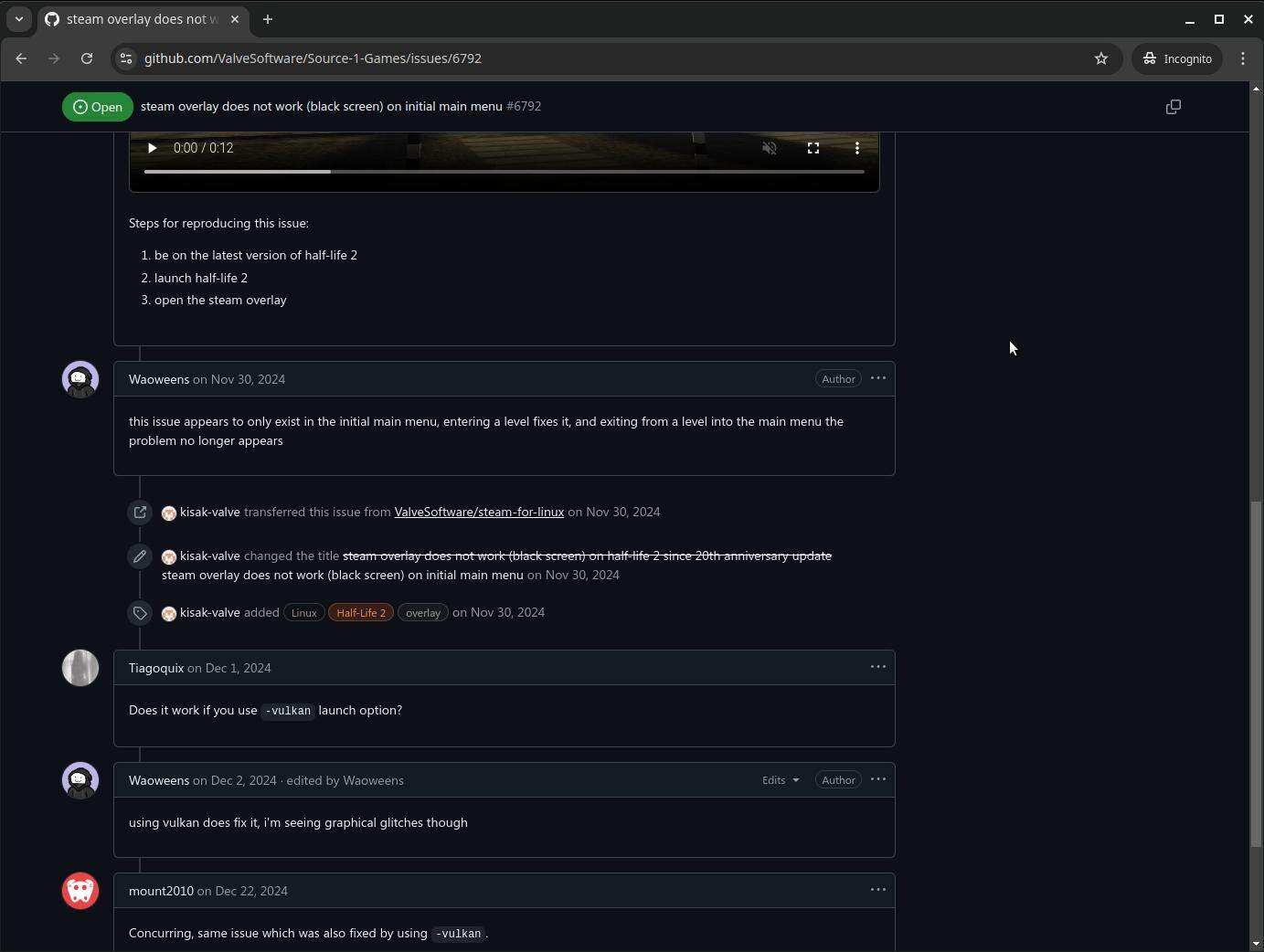
Task: Open options menu on Waoweens Dec 2 comment
Action: (878, 779)
